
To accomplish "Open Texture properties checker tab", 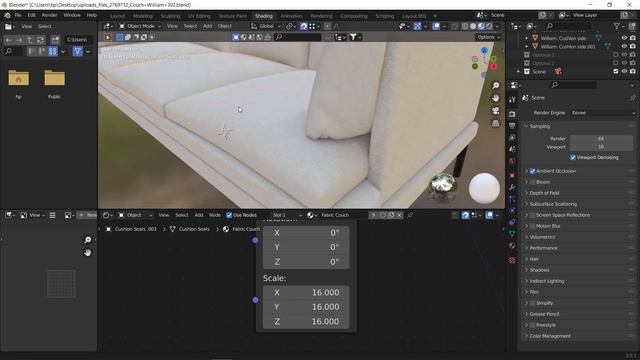I will coord(512,260).
